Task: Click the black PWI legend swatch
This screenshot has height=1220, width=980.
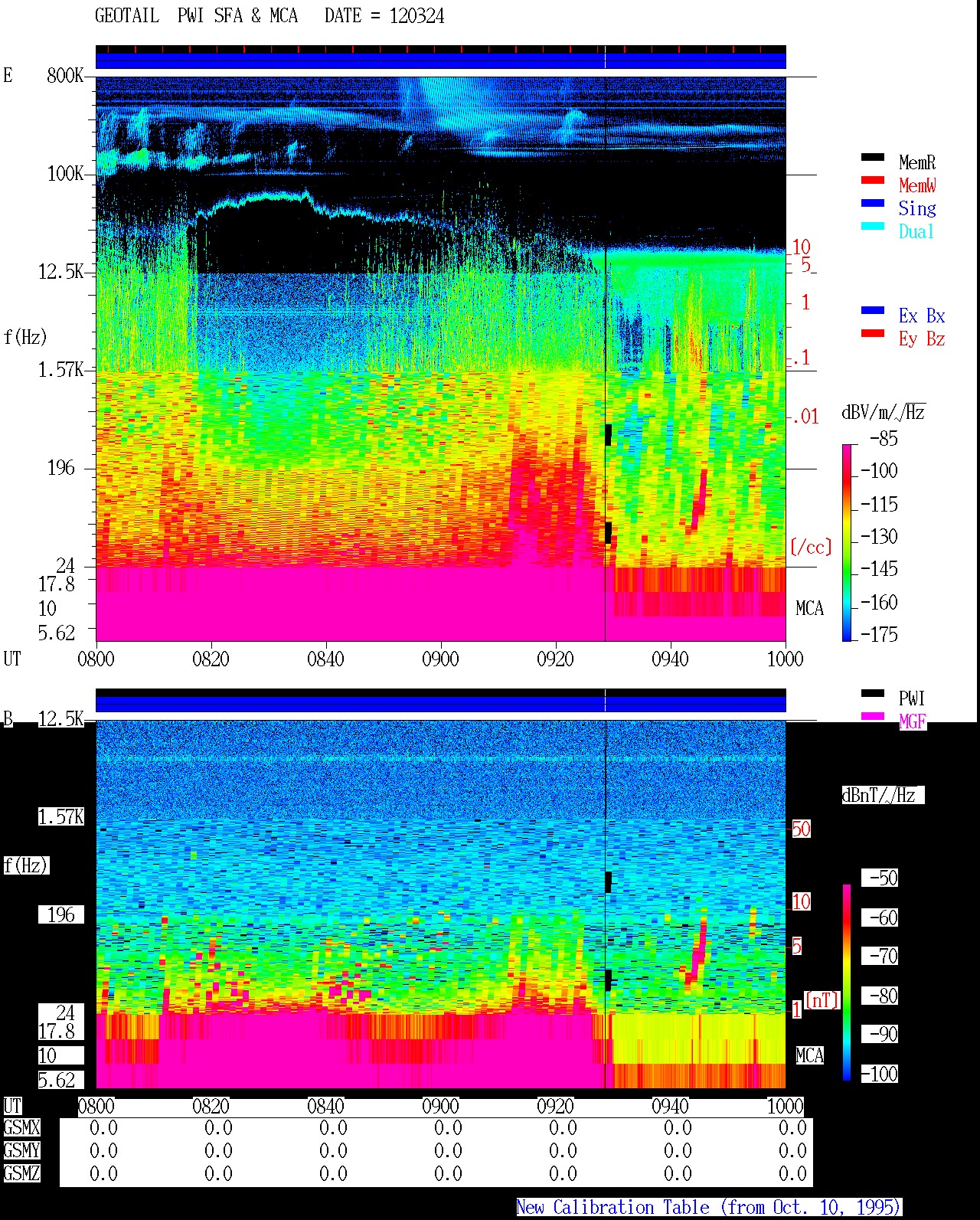Action: (x=873, y=693)
